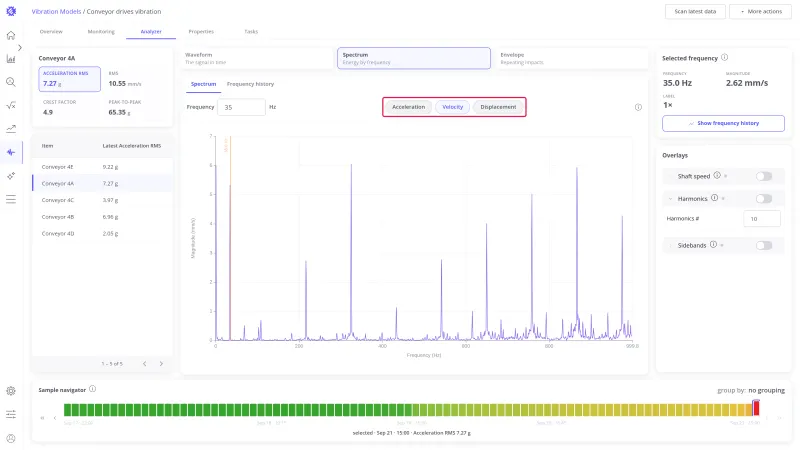The width and height of the screenshot is (800, 450).
Task: Open the magnifier search sidebar icon
Action: [x=11, y=82]
